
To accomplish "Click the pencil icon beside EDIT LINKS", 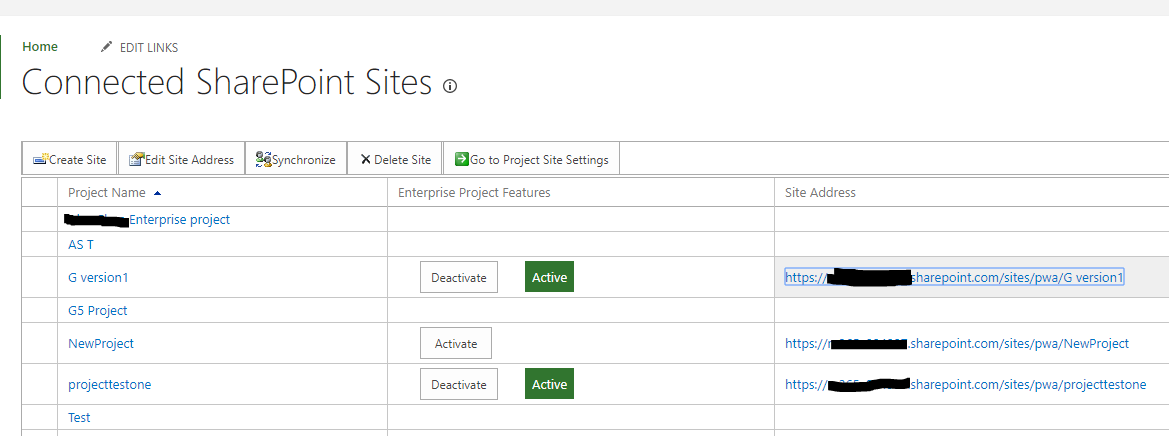I will click(107, 47).
